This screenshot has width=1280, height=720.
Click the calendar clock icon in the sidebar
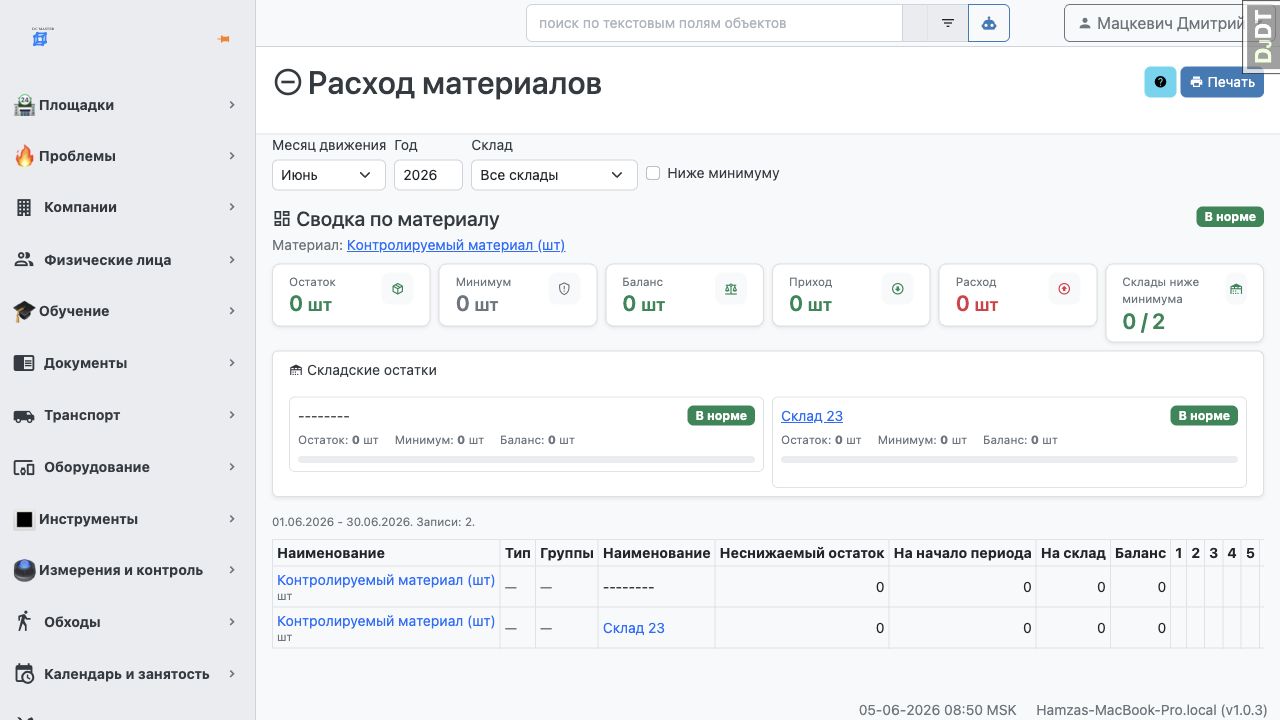[24, 674]
